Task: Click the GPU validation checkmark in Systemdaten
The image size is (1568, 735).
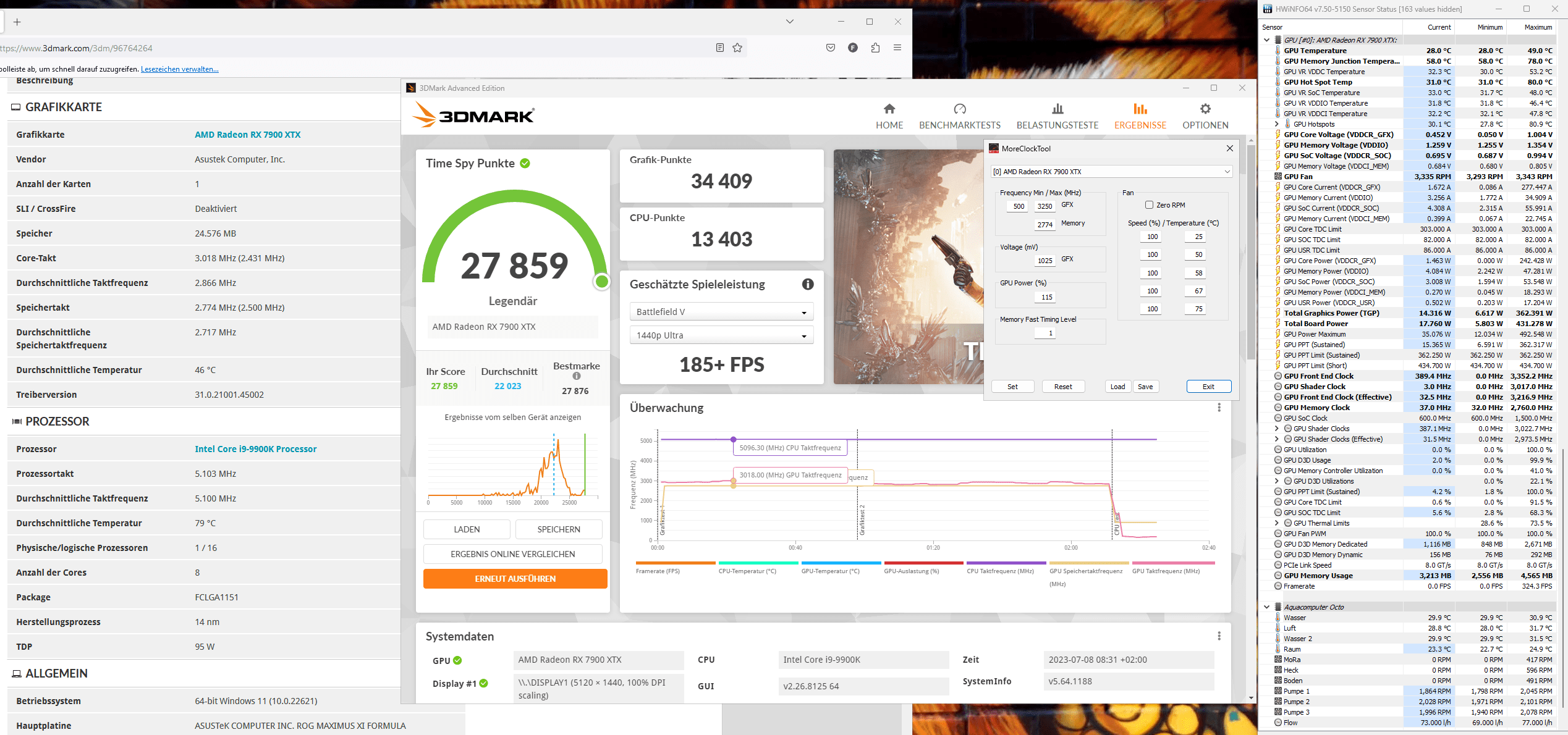Action: 457,660
